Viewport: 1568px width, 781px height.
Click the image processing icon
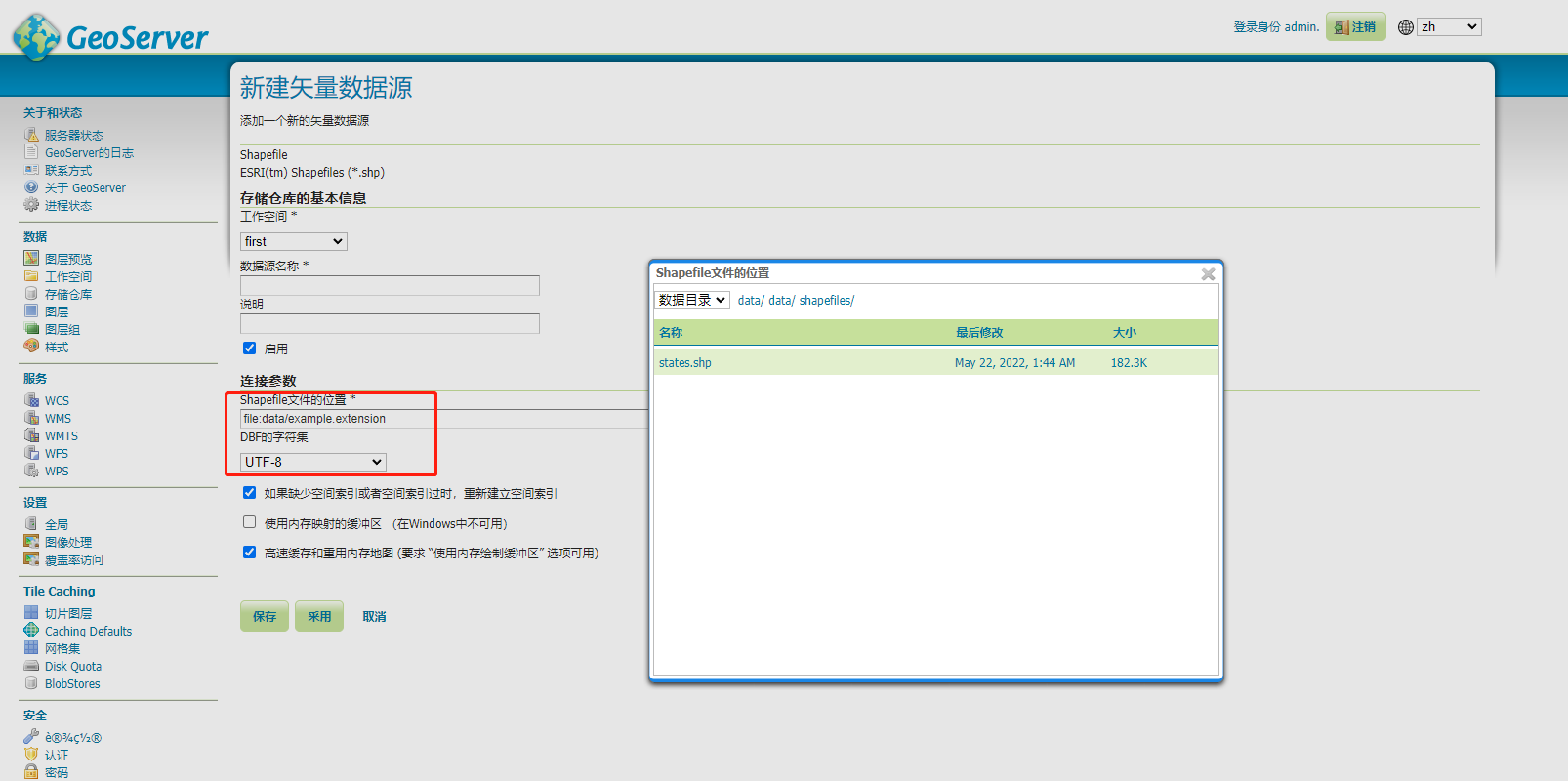[31, 542]
